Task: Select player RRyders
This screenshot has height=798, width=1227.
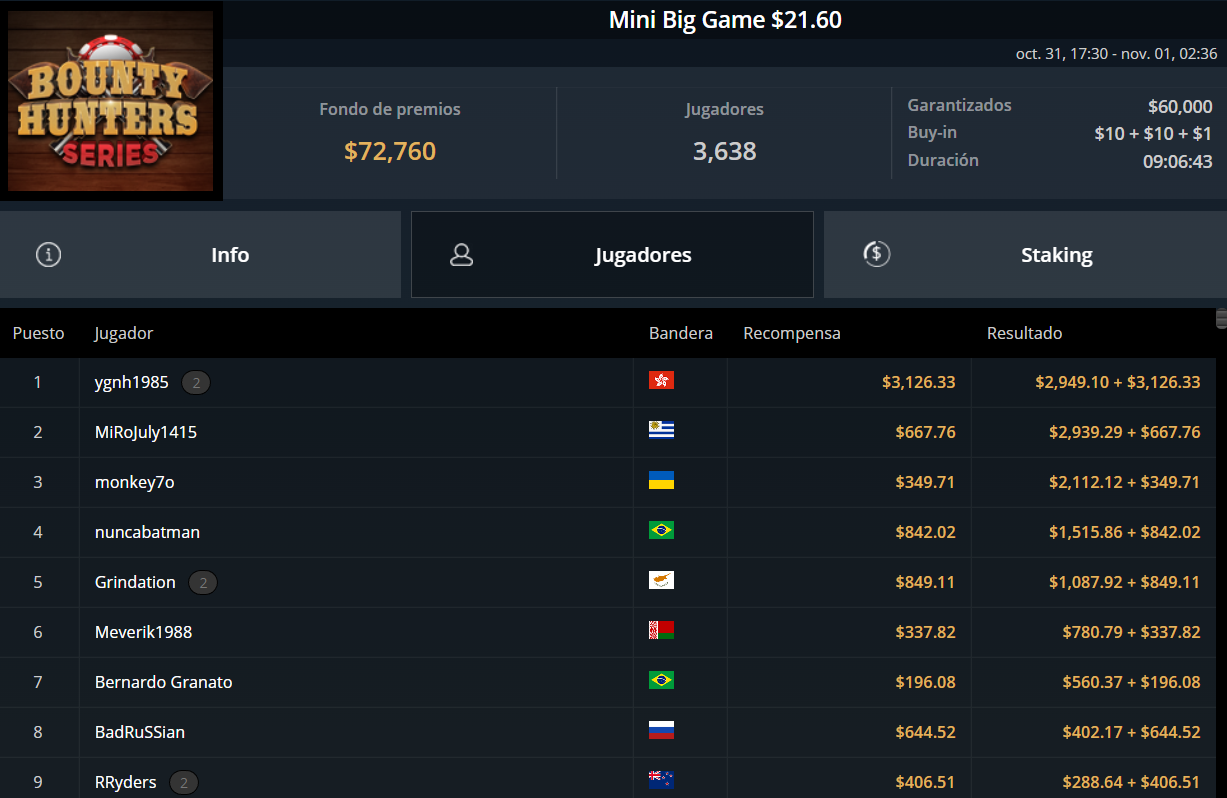Action: tap(126, 782)
